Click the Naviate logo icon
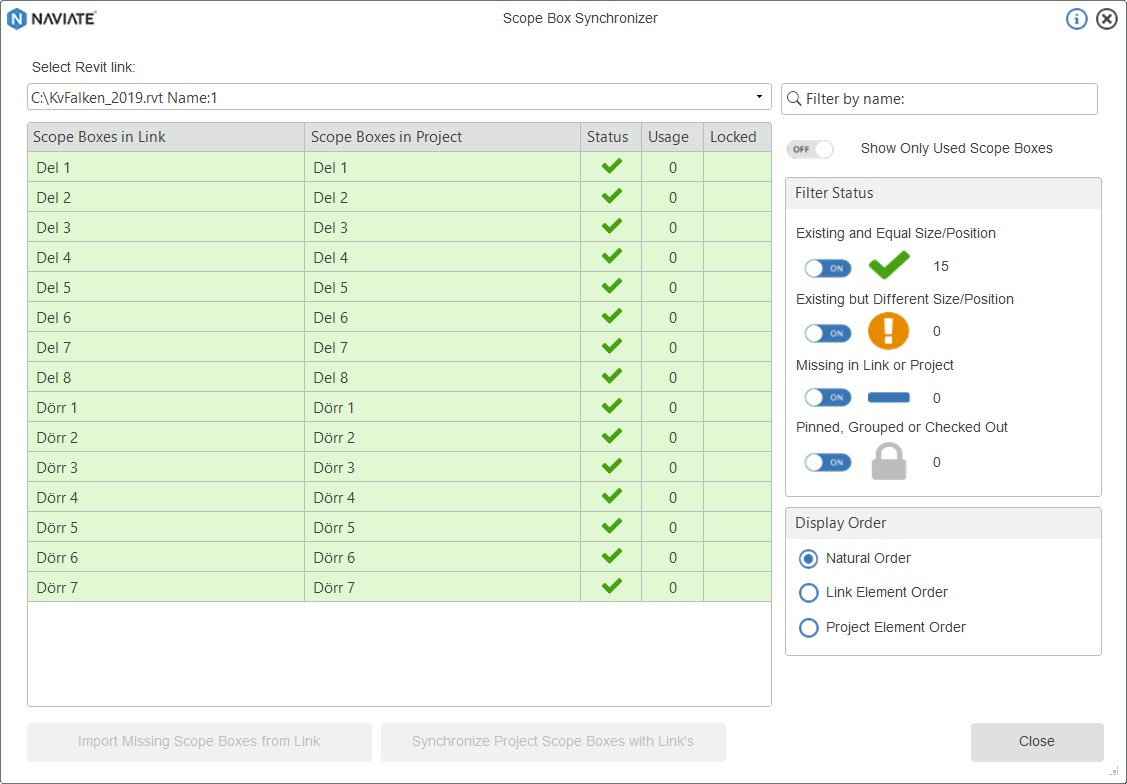 click(x=17, y=19)
